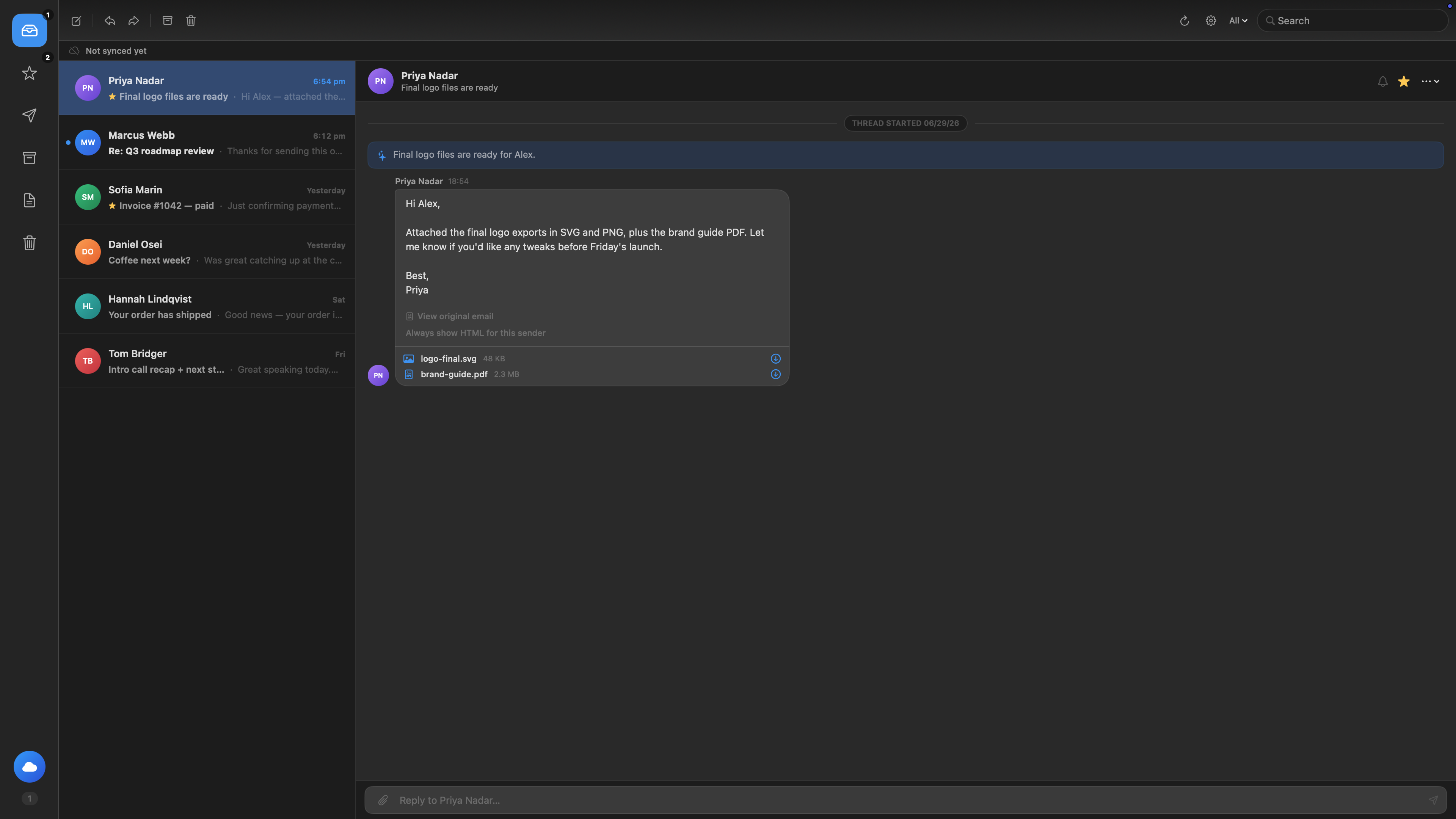This screenshot has width=1456, height=819.
Task: Click Always show HTML for this sender
Action: point(475,333)
